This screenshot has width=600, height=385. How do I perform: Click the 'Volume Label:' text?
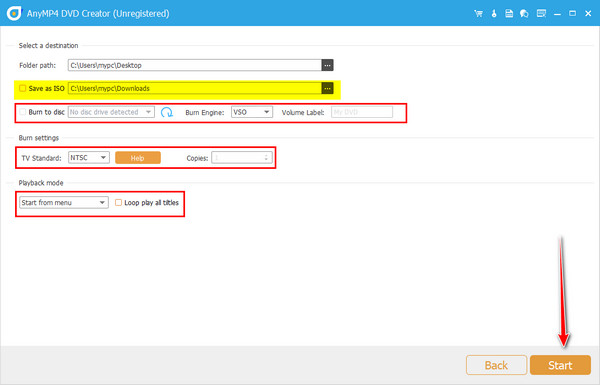303,113
